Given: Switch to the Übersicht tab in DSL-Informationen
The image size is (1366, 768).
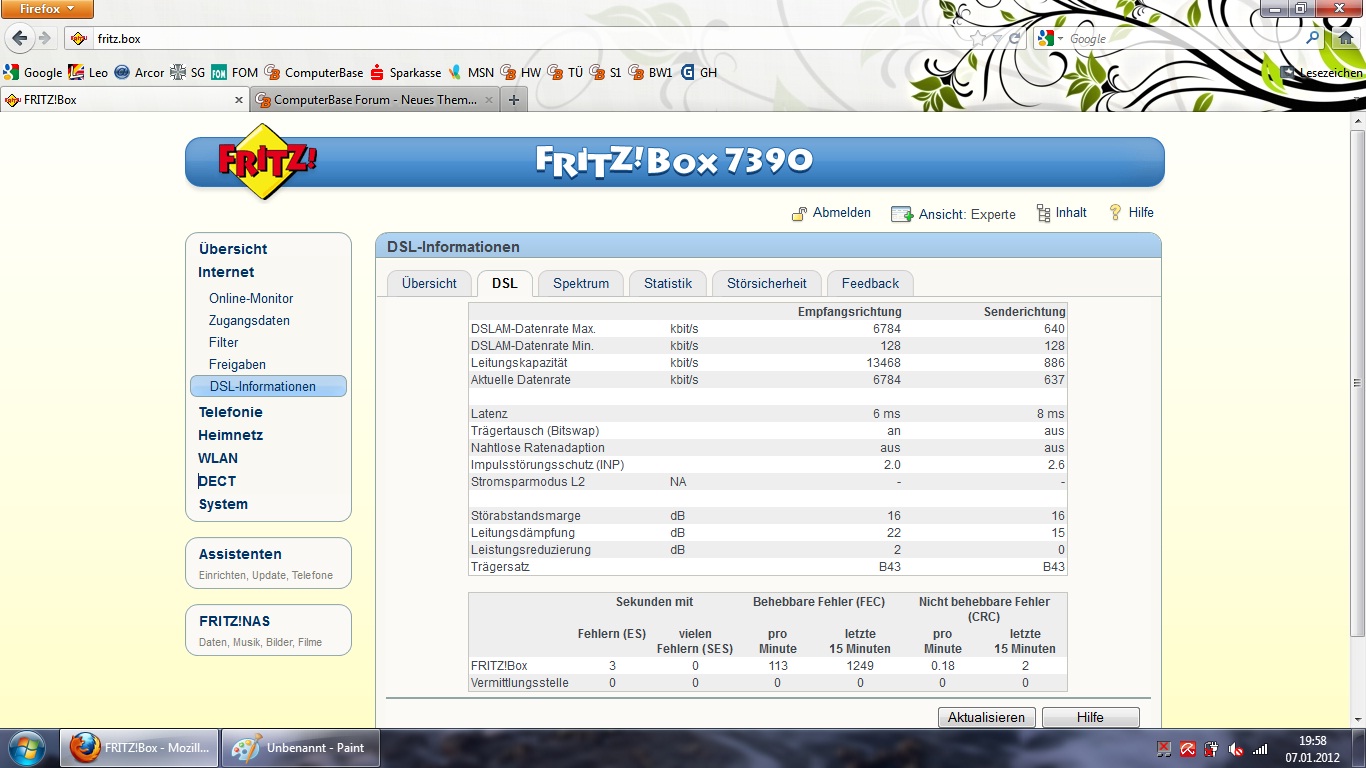Looking at the screenshot, I should [429, 283].
